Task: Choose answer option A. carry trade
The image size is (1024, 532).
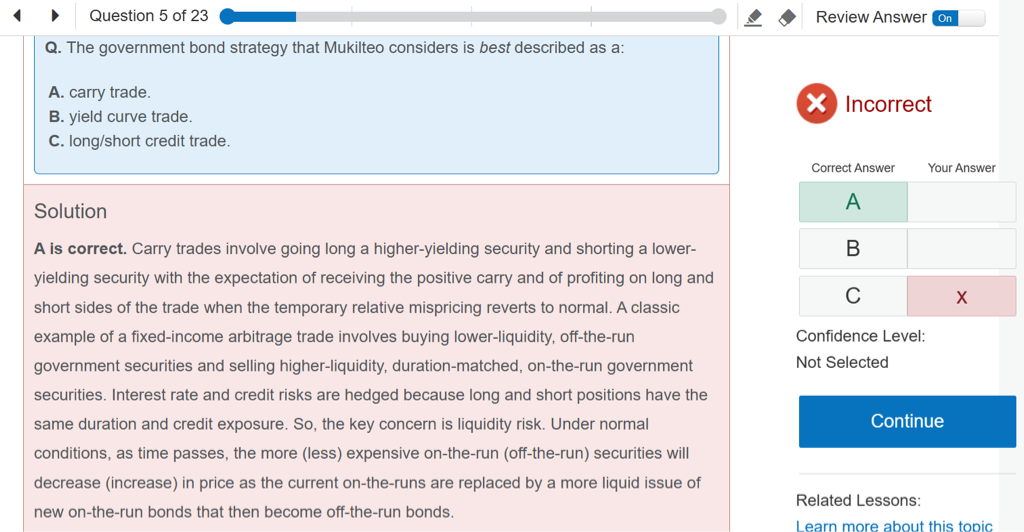Action: 100,92
